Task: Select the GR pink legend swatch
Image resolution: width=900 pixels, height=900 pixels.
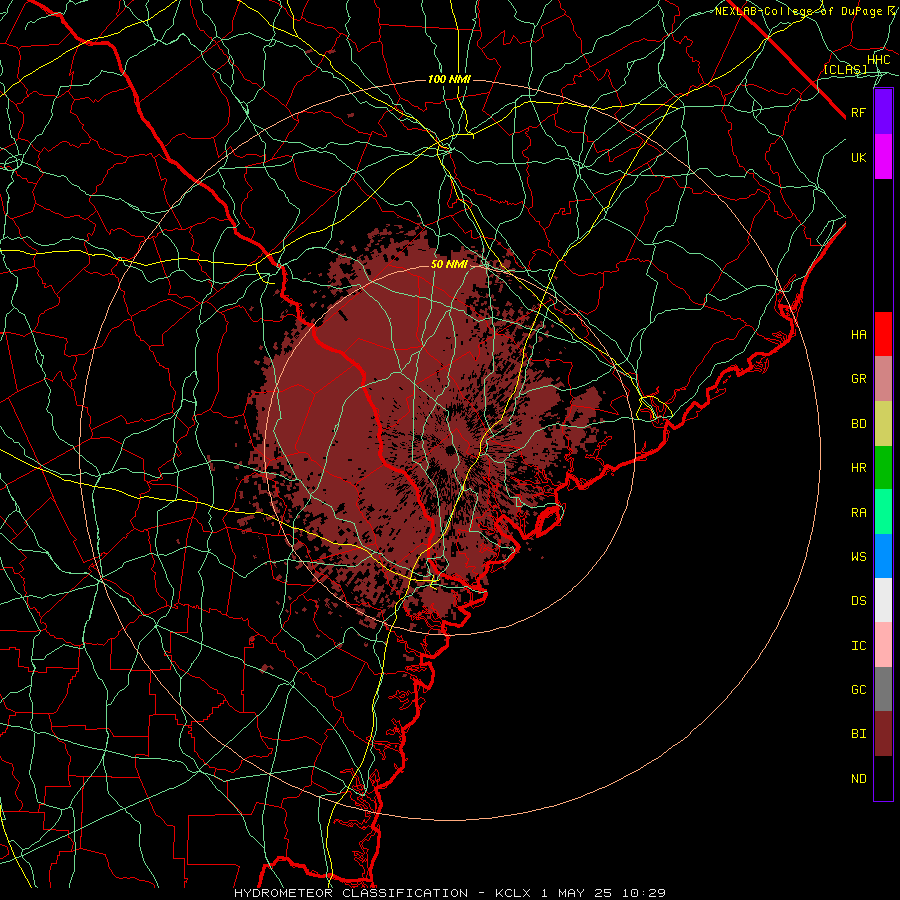Action: pos(883,379)
